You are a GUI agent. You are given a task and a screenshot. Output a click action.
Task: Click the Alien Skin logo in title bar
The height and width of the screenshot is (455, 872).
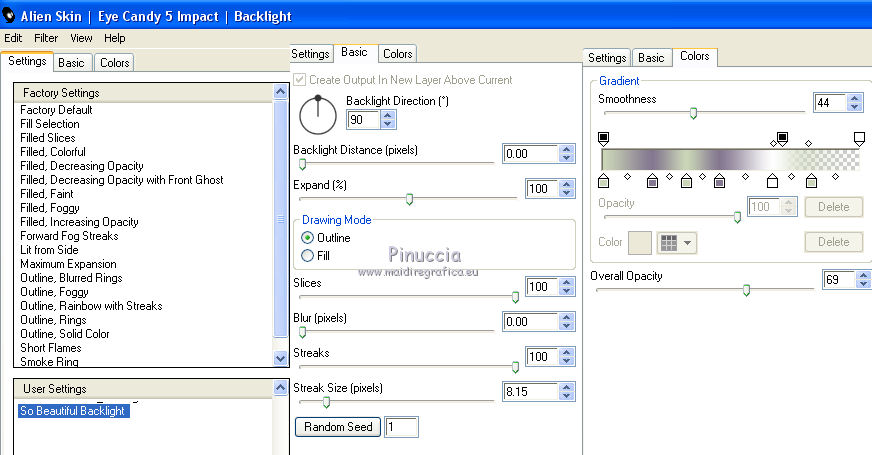pyautogui.click(x=8, y=16)
